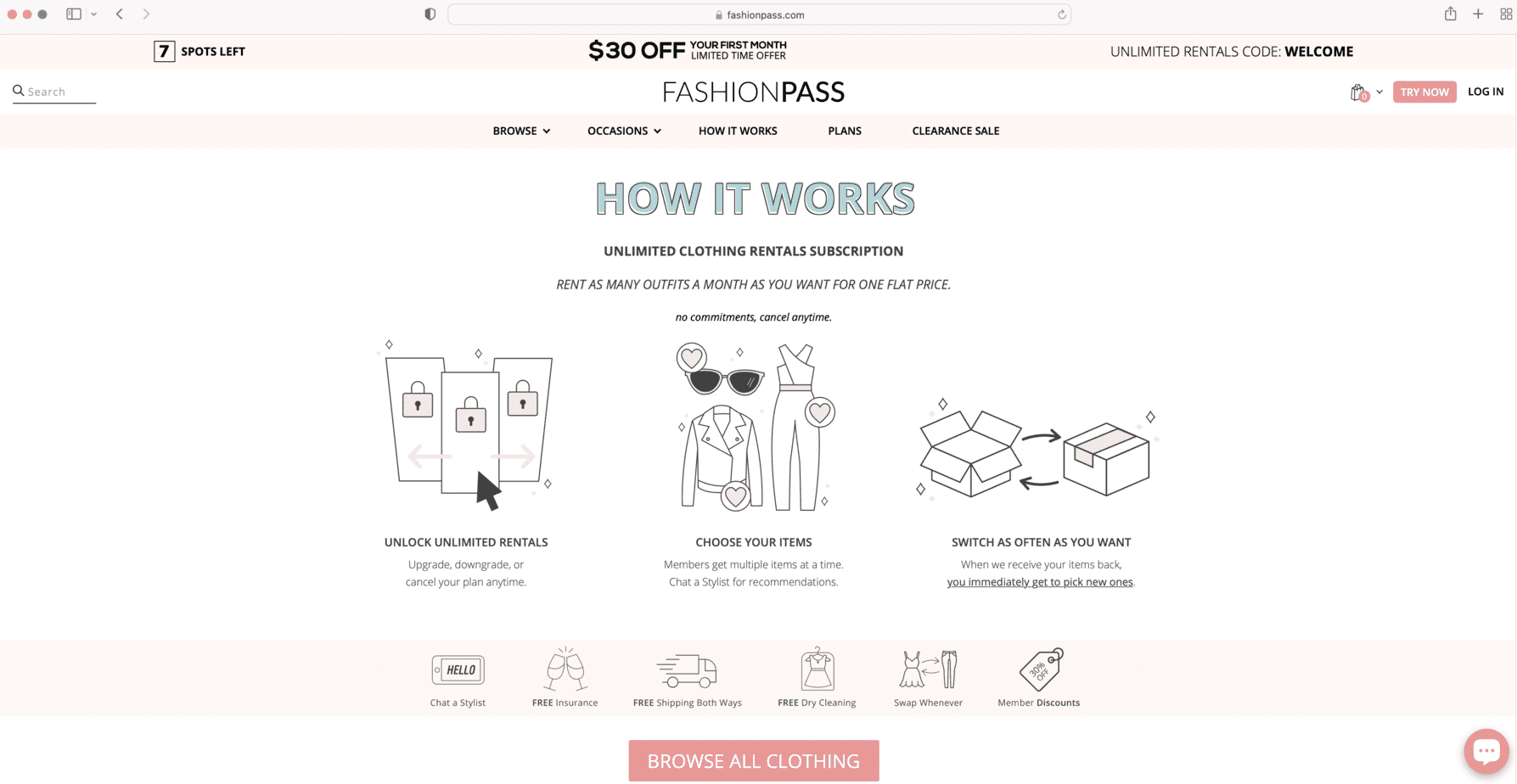This screenshot has height=784, width=1517.
Task: Select the Swap Whenever clothing icon
Action: (928, 669)
